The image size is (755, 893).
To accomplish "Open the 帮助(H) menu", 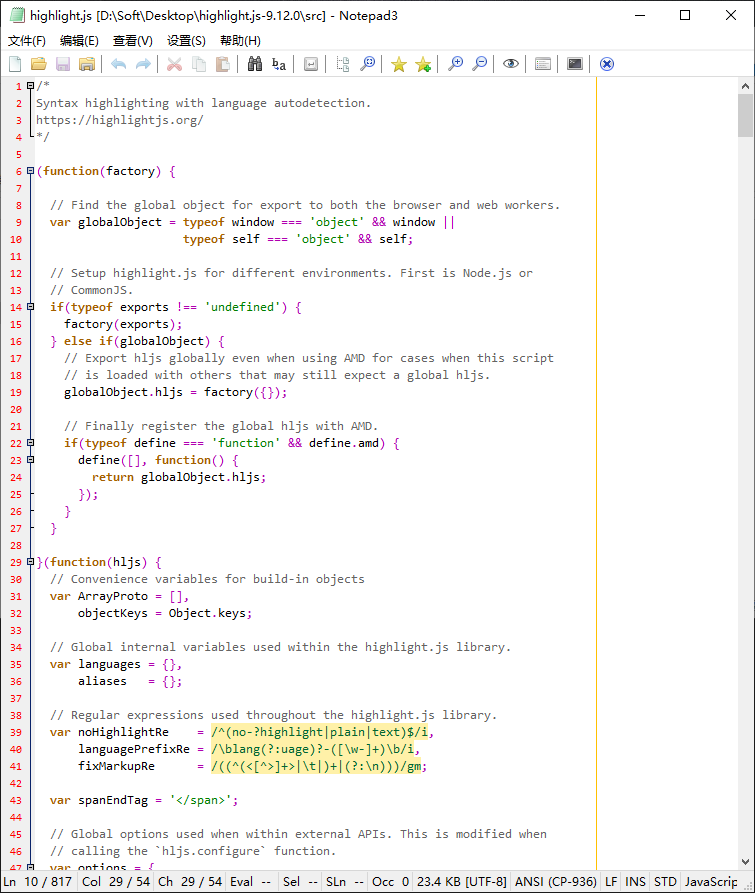I will 240,41.
